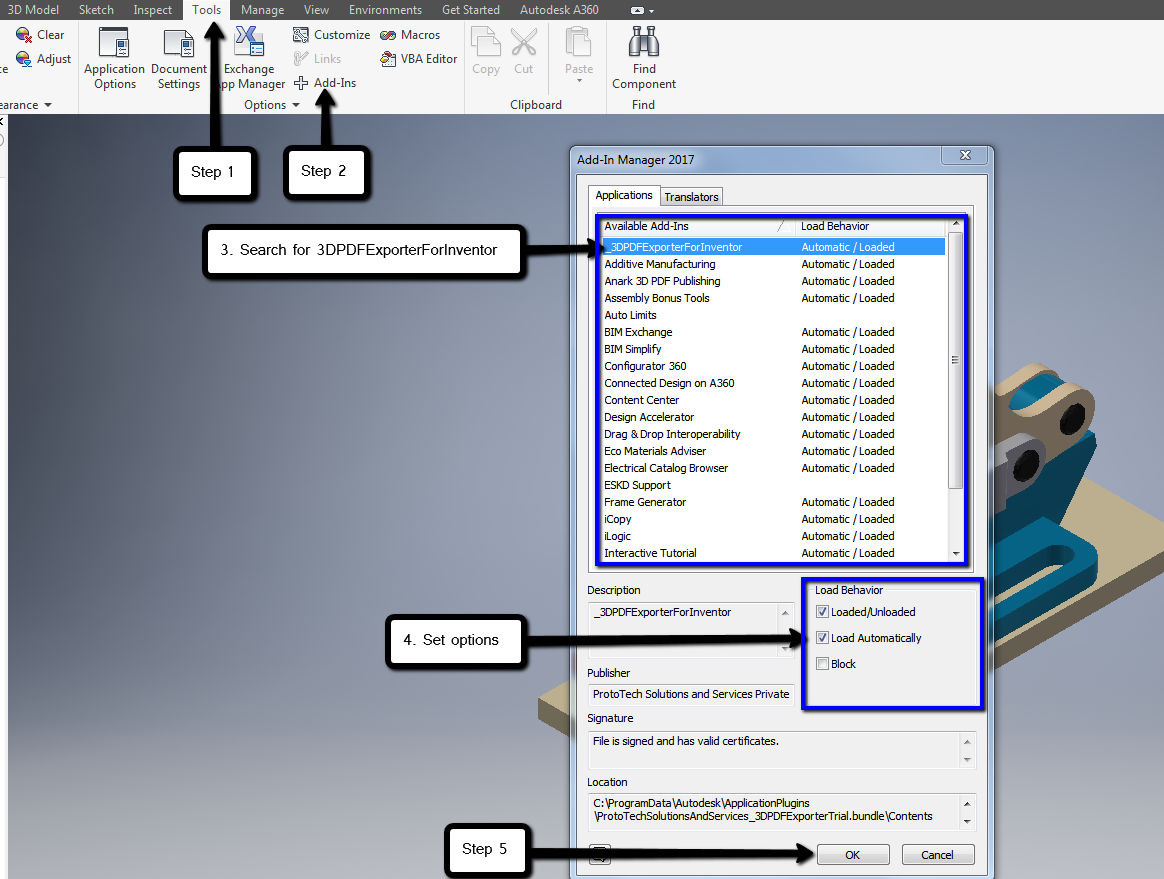Click the help icon at dialog bottom-left

600,854
